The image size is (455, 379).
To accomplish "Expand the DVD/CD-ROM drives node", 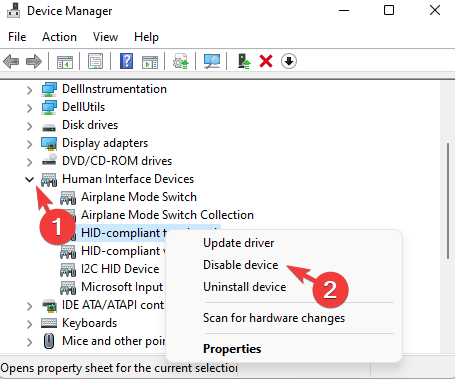I will (30, 162).
